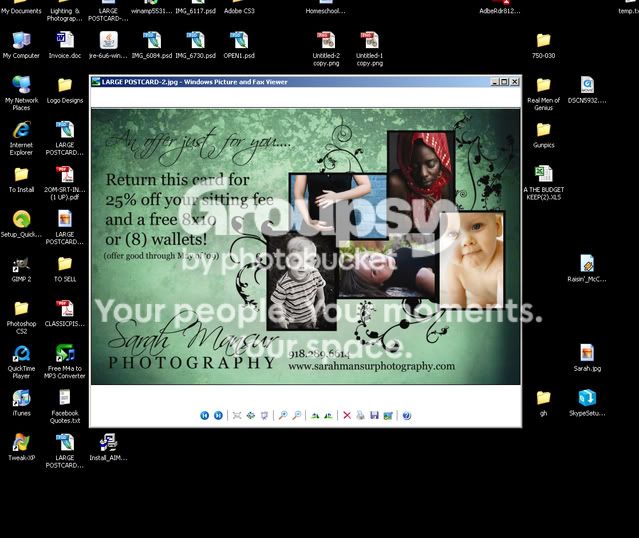Select the IMG_6084.psd desktop file
Screen dimensions: 639x538
click(152, 45)
